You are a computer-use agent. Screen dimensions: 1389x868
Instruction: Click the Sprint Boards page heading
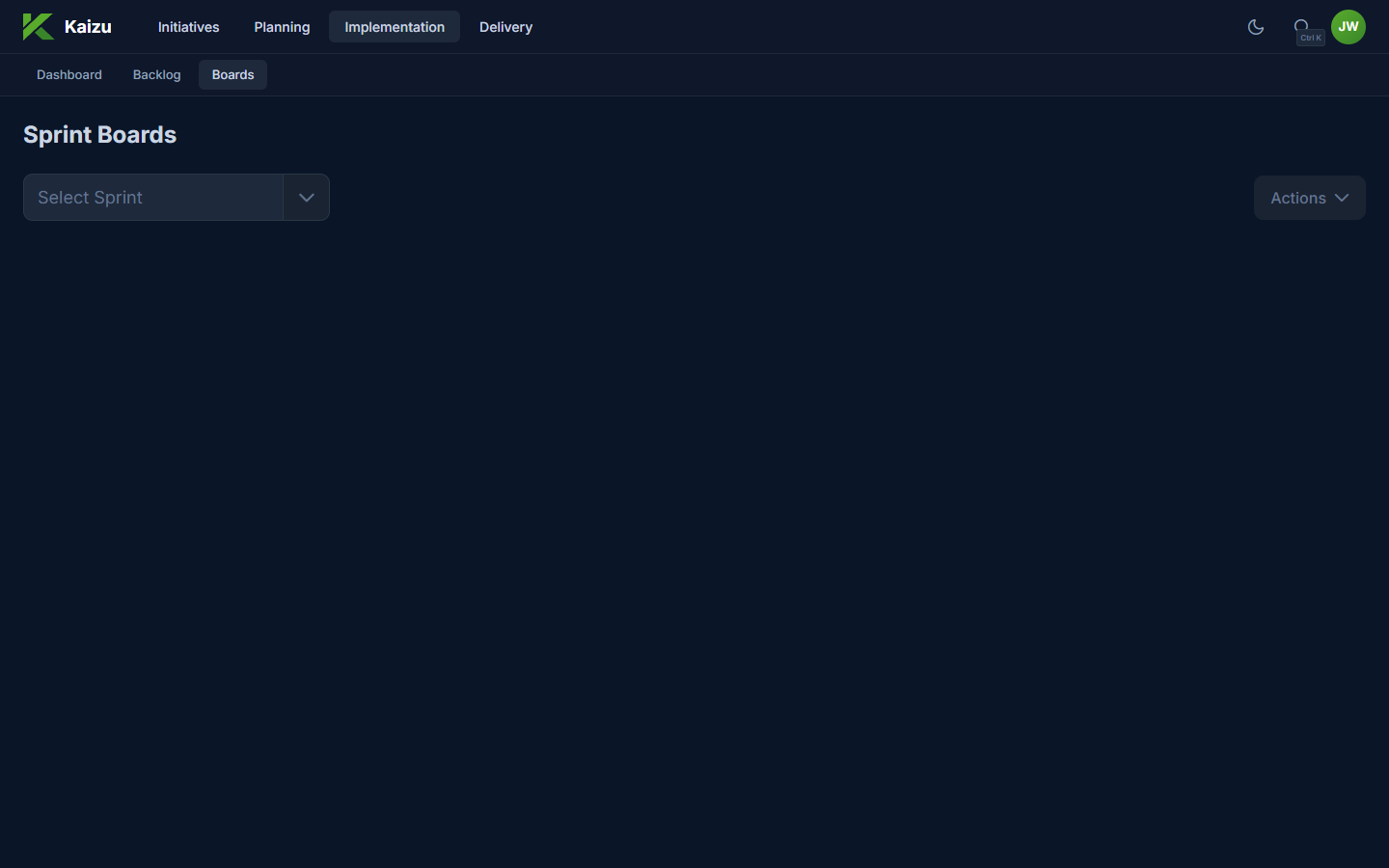coord(99,135)
